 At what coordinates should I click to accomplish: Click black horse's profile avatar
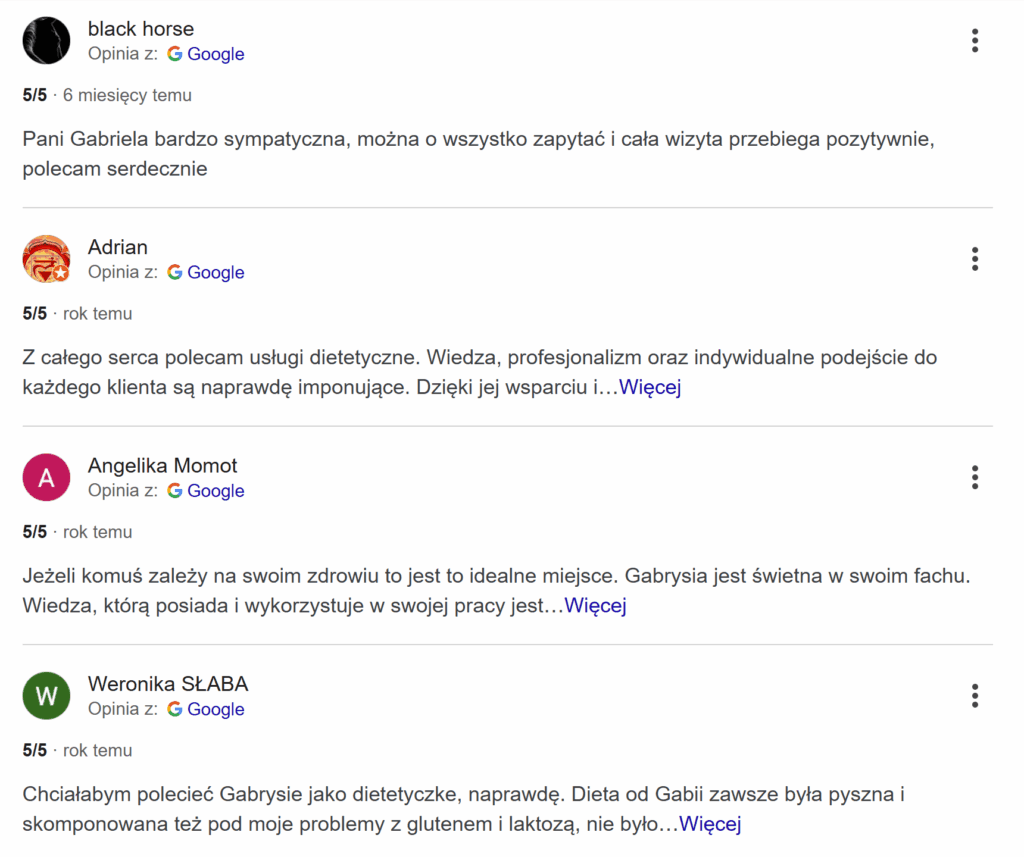(46, 41)
